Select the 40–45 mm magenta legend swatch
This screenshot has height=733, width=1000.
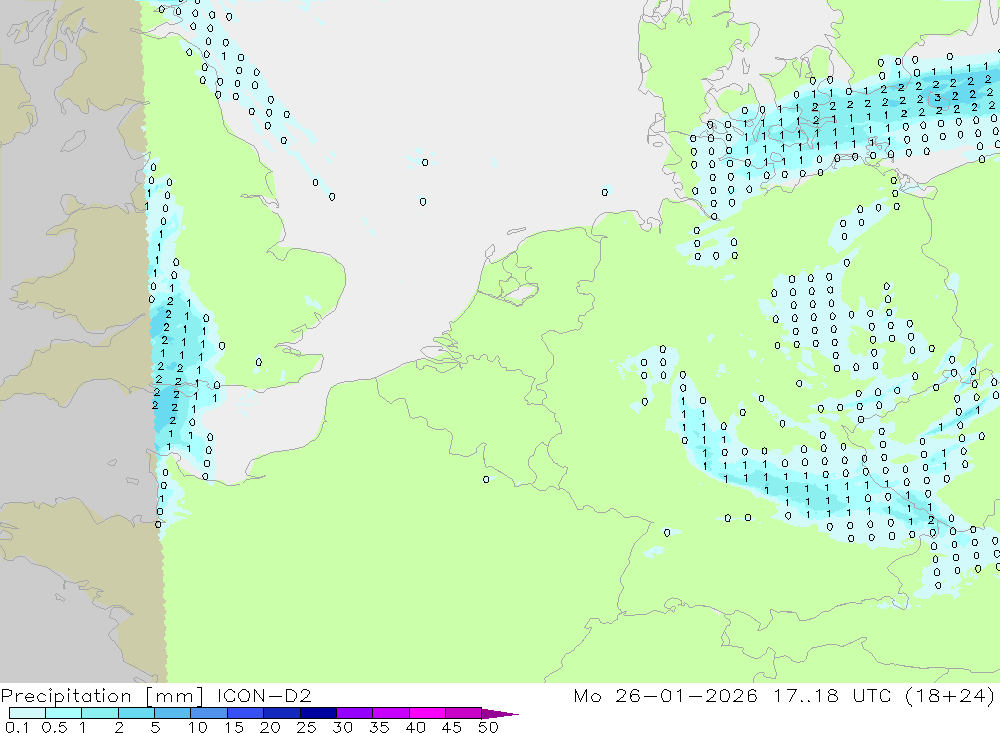[427, 713]
